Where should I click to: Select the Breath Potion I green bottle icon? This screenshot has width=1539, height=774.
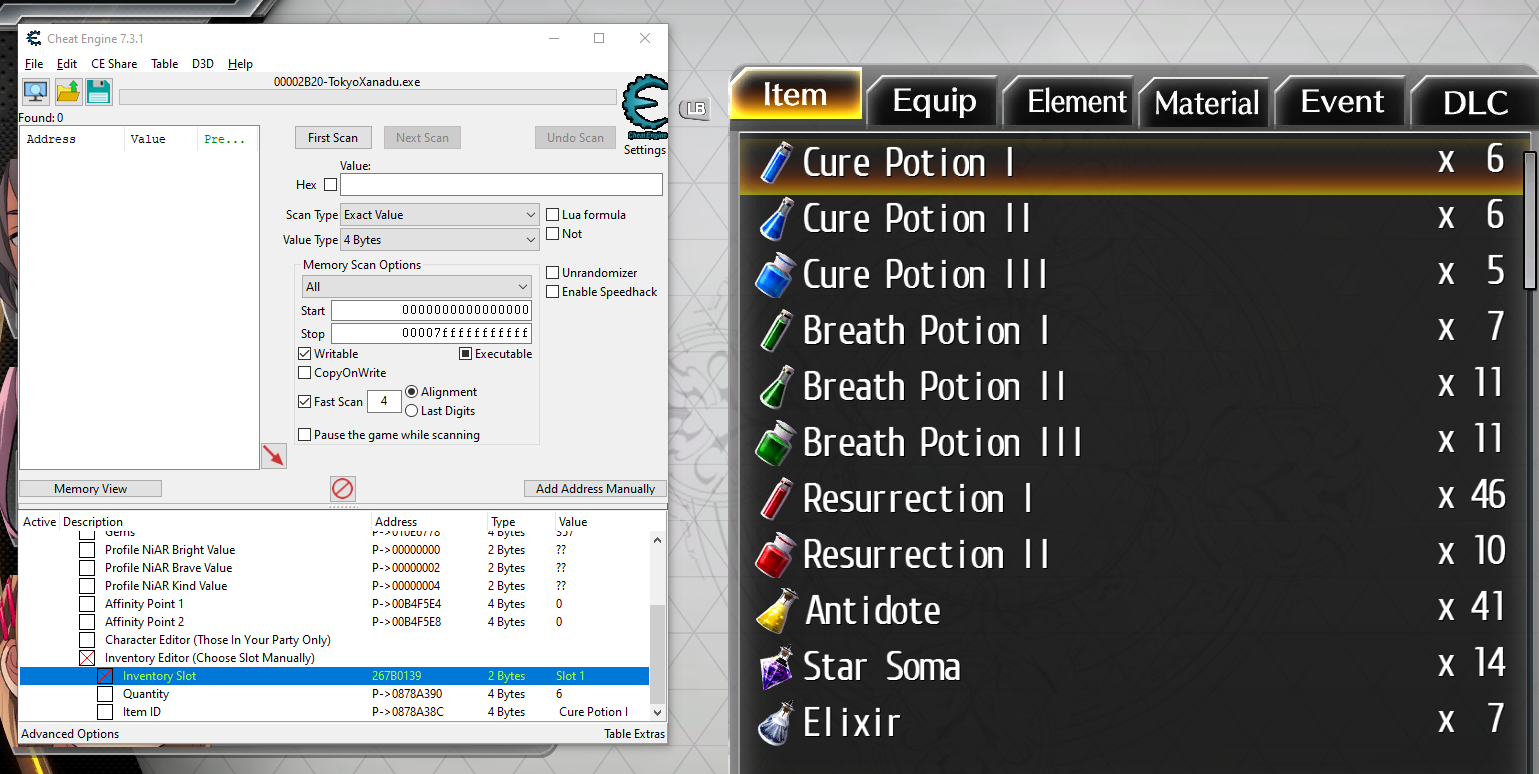point(775,330)
